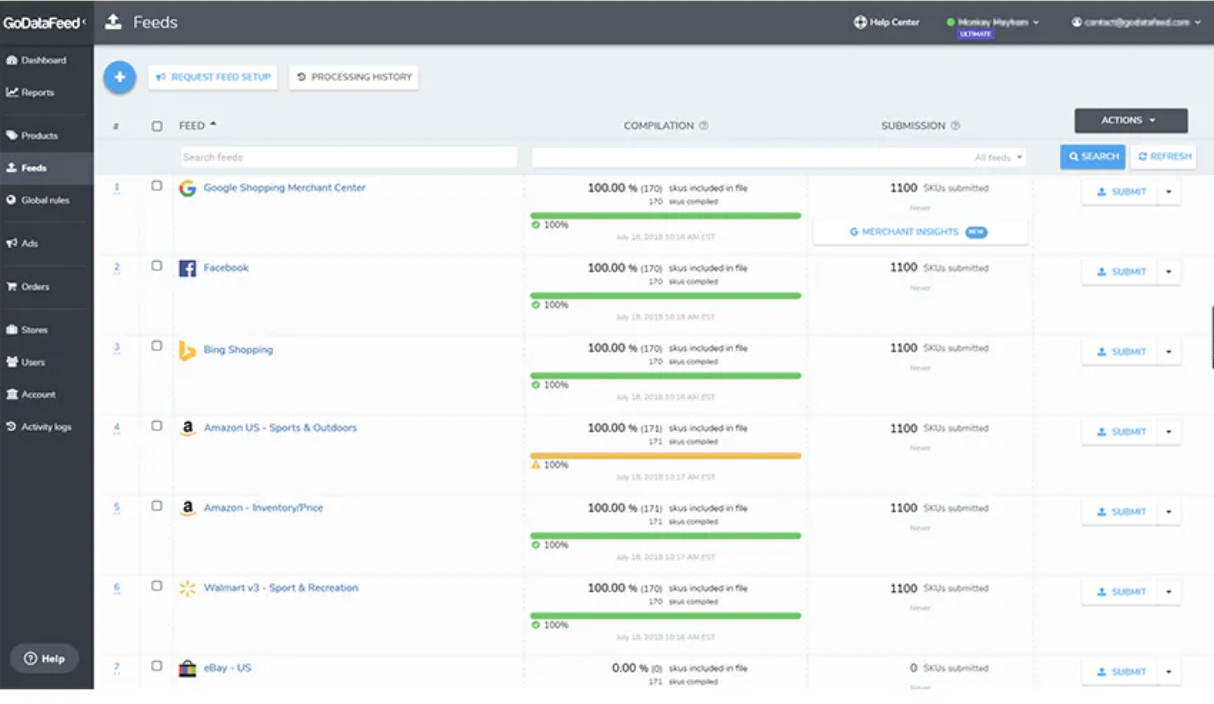Screen dimensions: 1214x704
Task: Check the Bing Shopping feed checkbox
Action: point(157,346)
